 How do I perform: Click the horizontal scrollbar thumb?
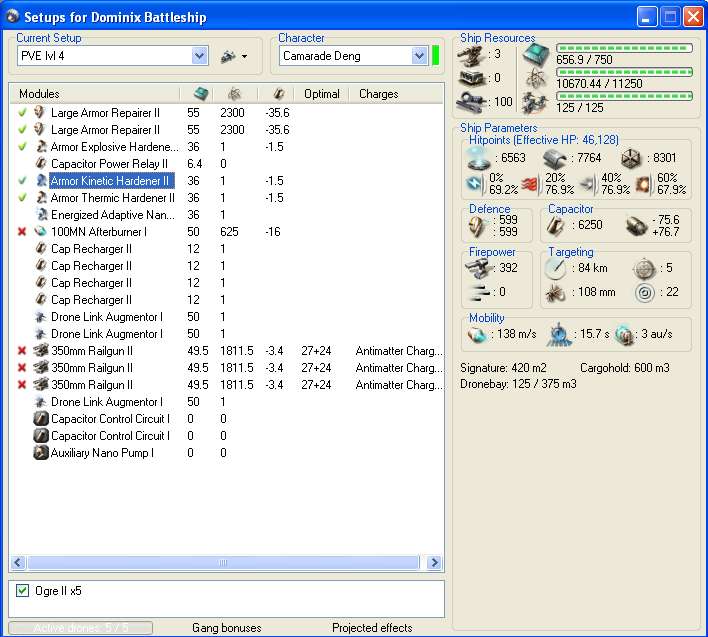pos(223,562)
